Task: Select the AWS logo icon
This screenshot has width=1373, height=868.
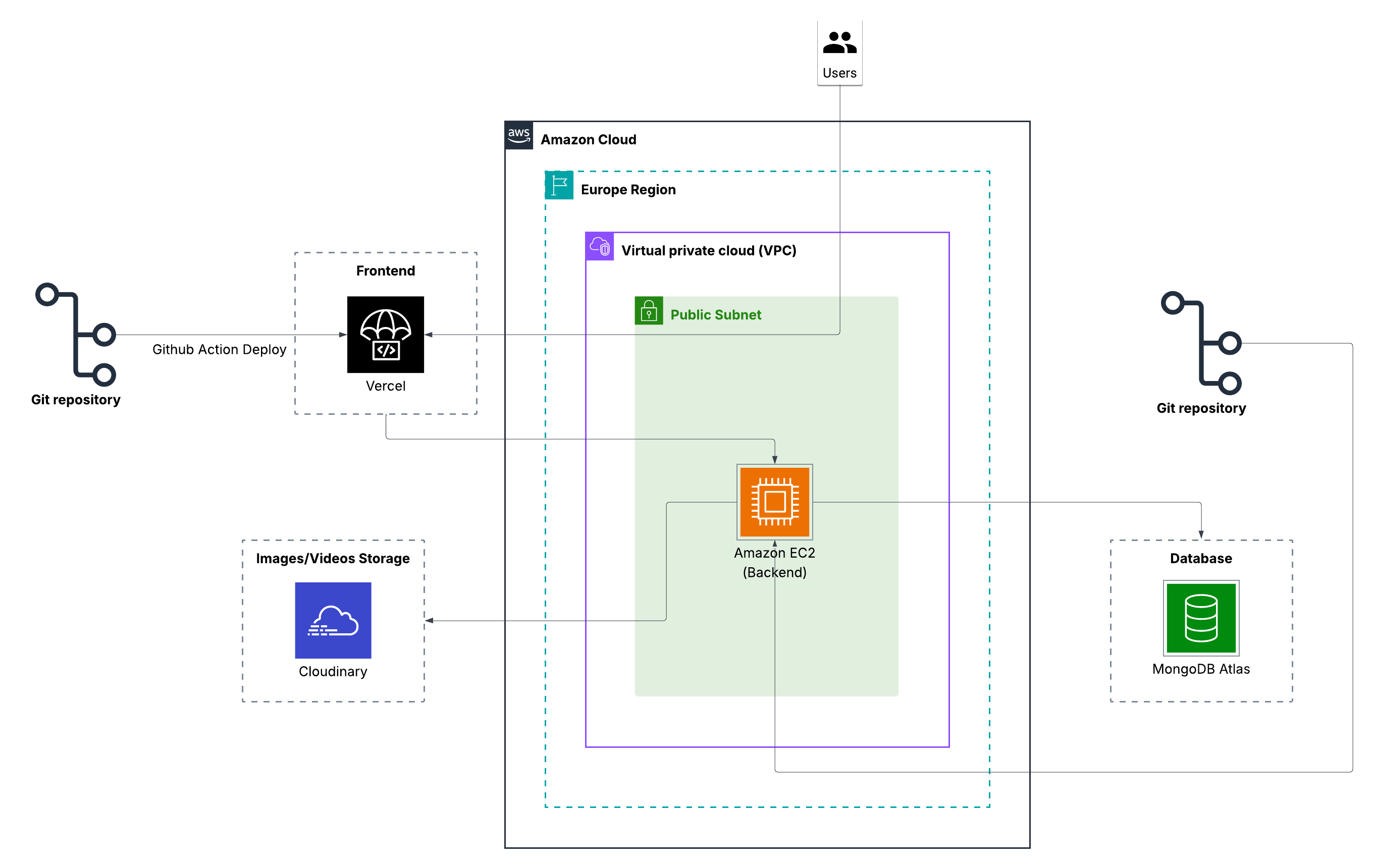Action: (x=518, y=135)
